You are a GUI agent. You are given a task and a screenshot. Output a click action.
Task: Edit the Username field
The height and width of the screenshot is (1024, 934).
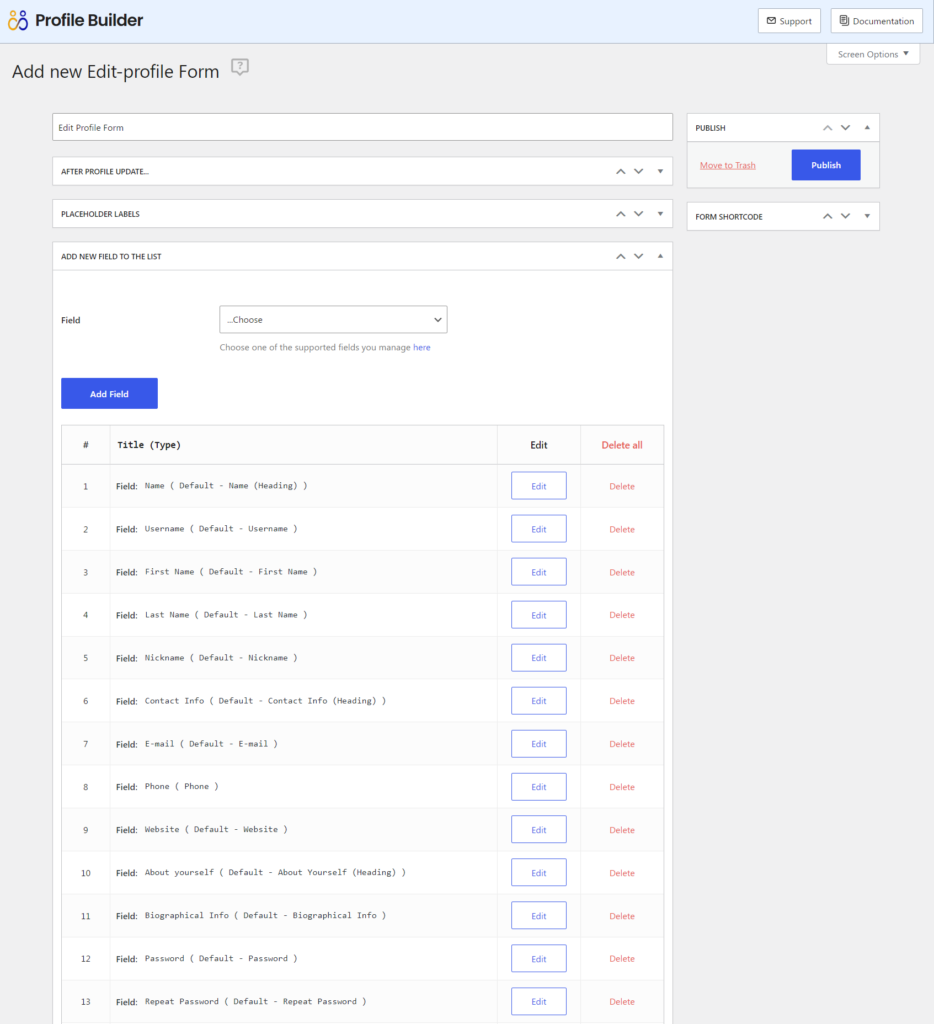point(538,528)
